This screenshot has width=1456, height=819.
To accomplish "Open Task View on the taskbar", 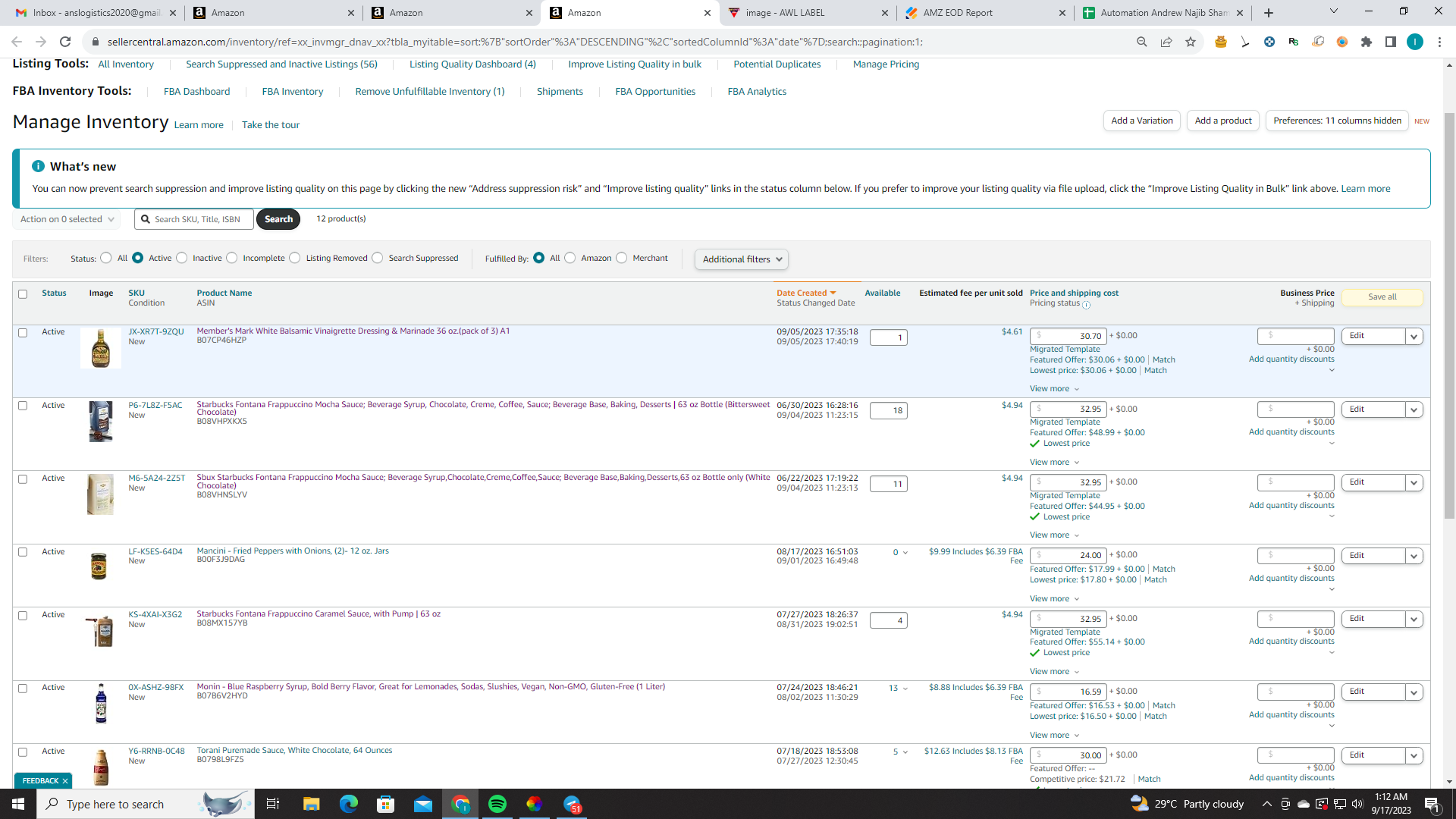I will 273,804.
